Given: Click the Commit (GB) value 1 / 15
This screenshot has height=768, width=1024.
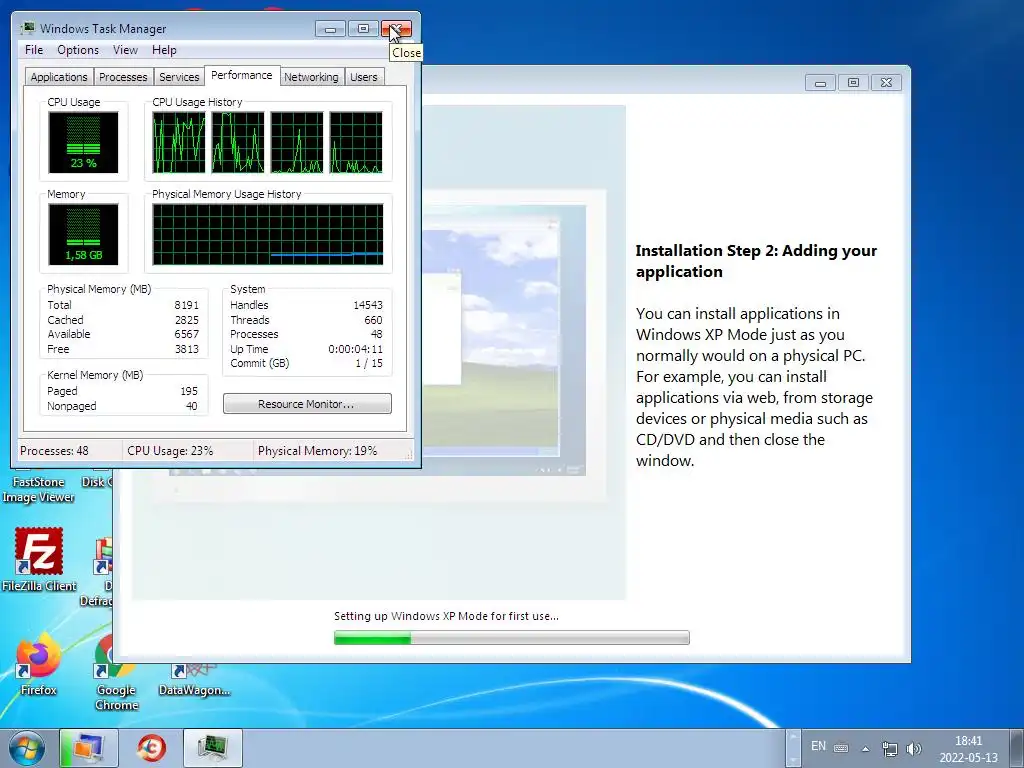Looking at the screenshot, I should (x=369, y=364).
